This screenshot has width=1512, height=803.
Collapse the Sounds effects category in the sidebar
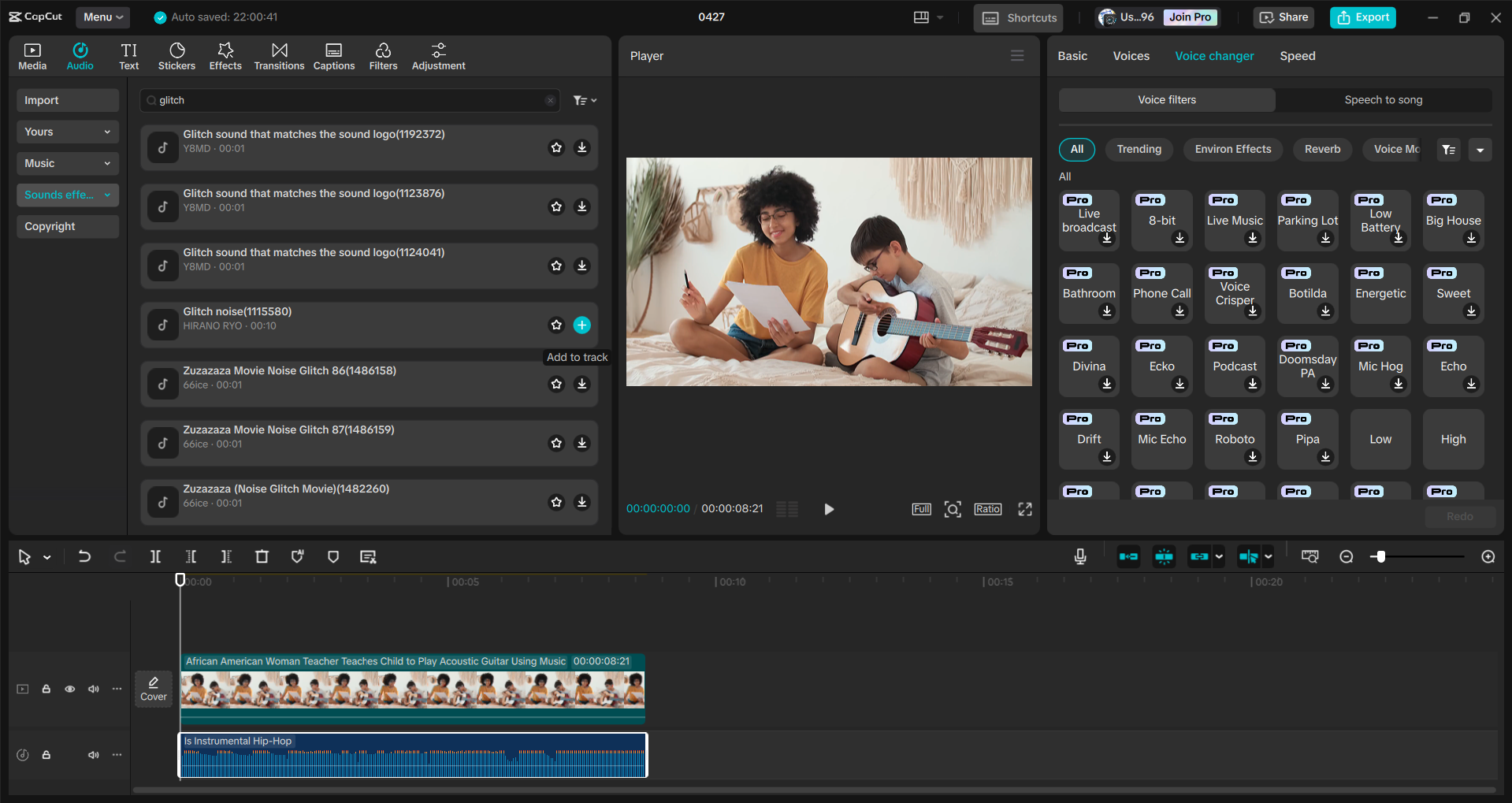coord(107,195)
